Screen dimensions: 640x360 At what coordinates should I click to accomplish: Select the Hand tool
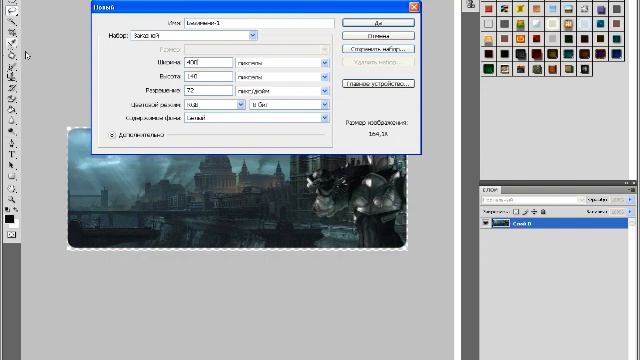tap(11, 189)
